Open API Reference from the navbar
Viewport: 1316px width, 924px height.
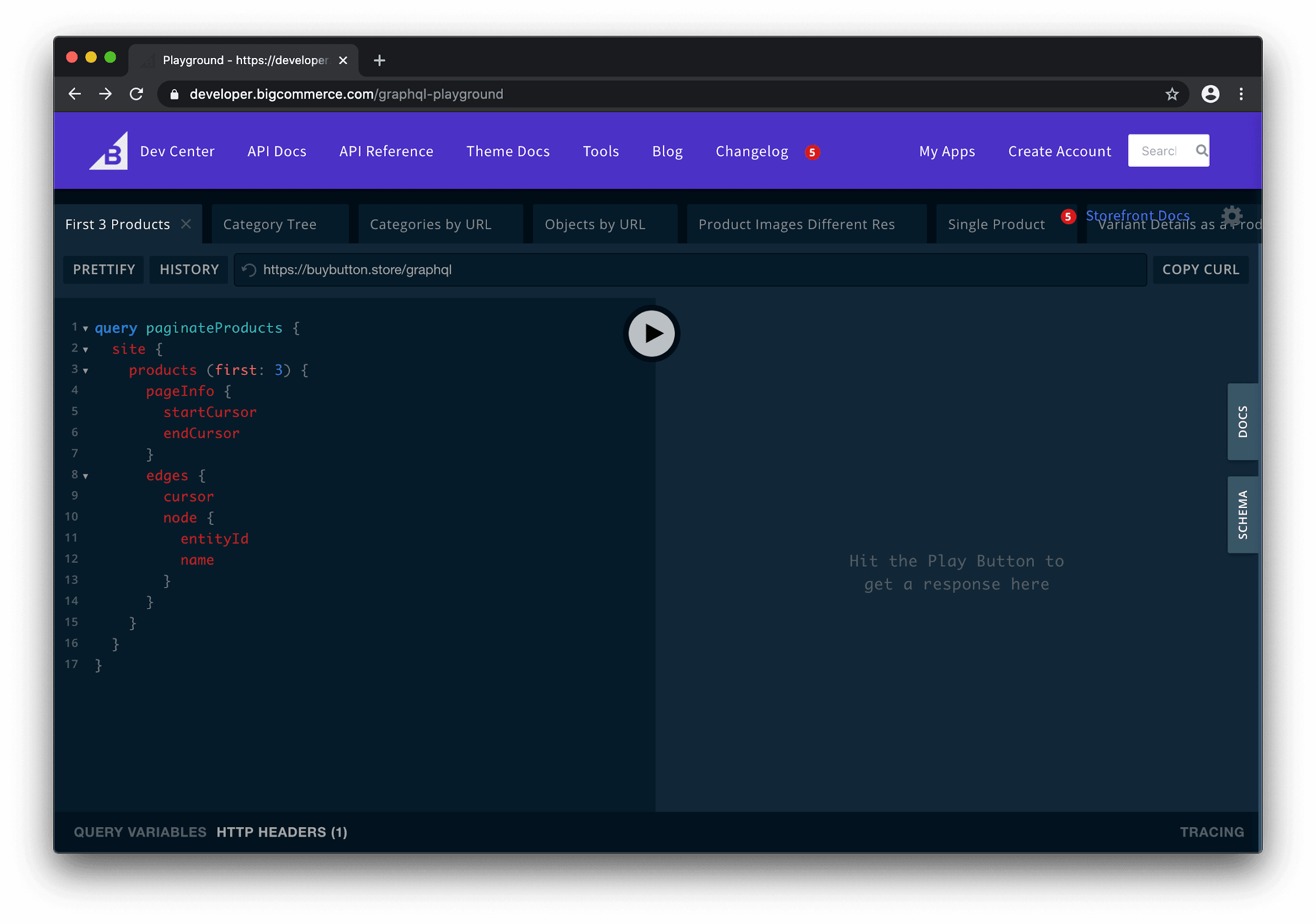coord(386,151)
